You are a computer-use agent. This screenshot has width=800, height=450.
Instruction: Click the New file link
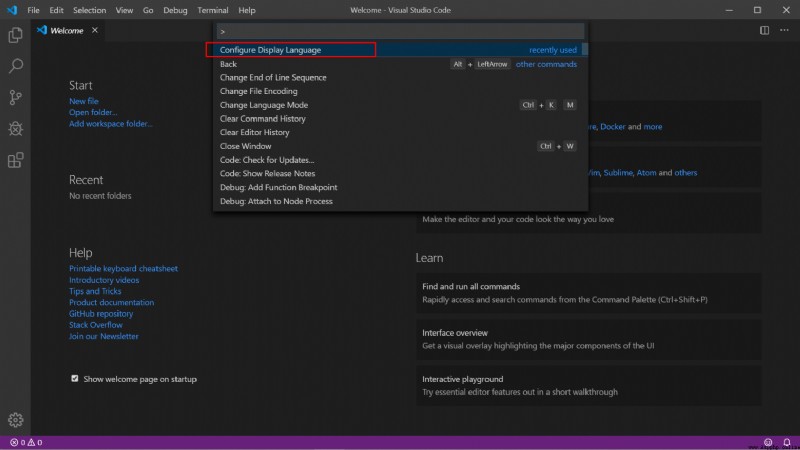84,101
